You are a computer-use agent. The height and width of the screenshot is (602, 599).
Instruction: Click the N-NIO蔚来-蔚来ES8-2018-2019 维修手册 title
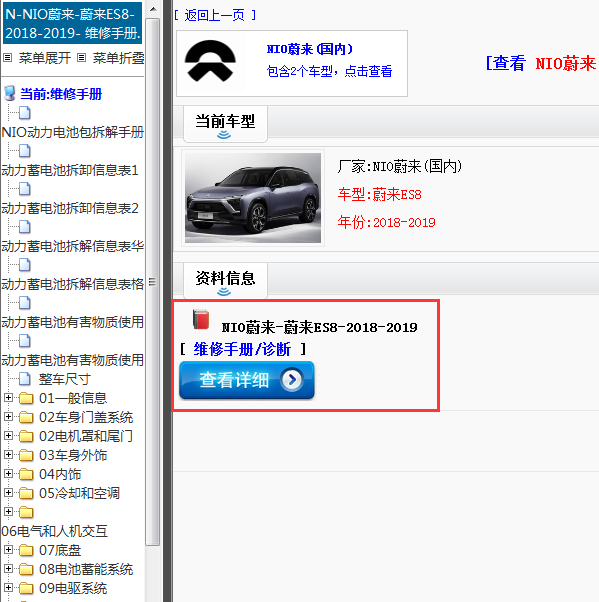73,23
